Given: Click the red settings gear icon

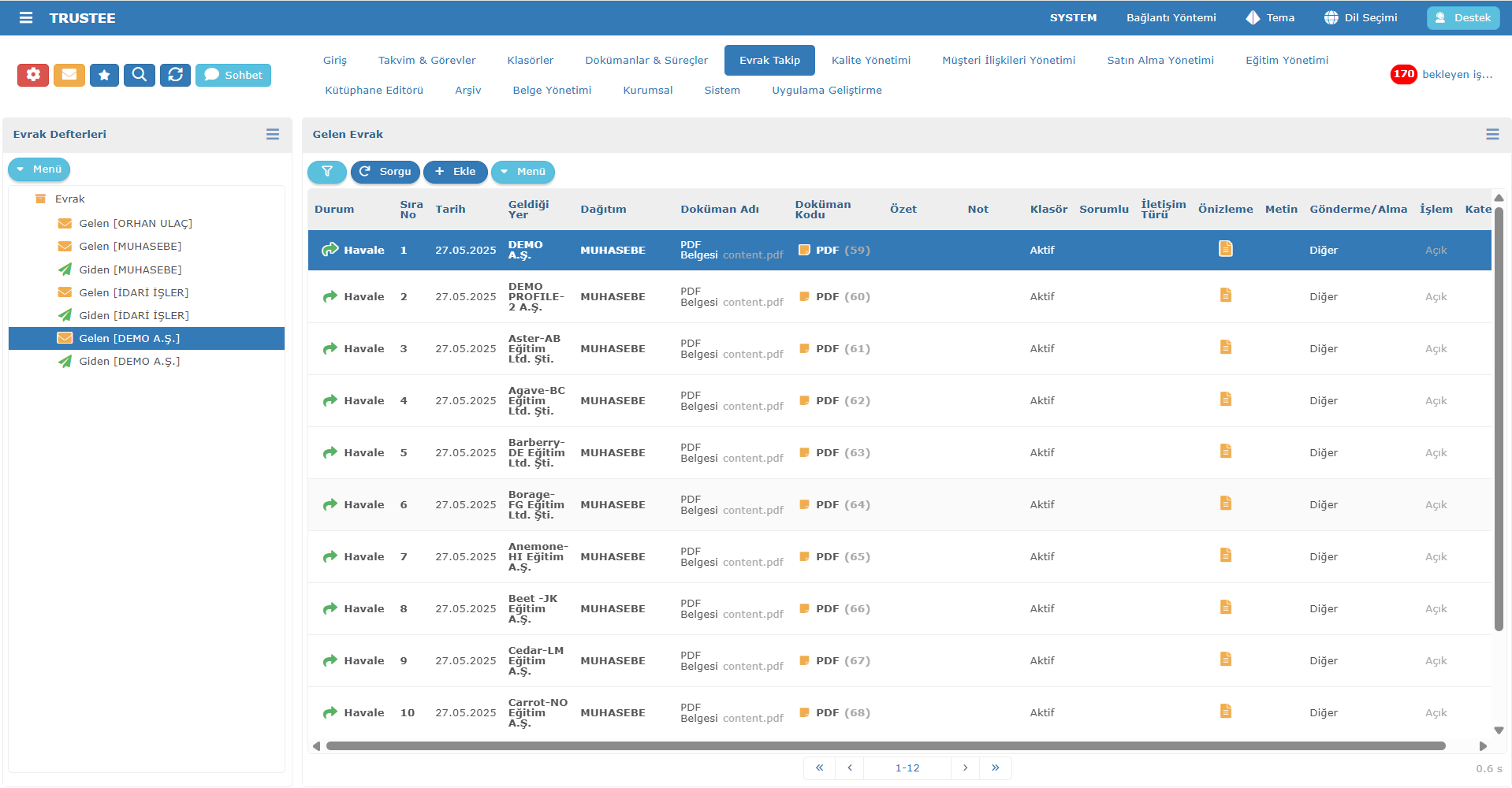Looking at the screenshot, I should point(33,75).
